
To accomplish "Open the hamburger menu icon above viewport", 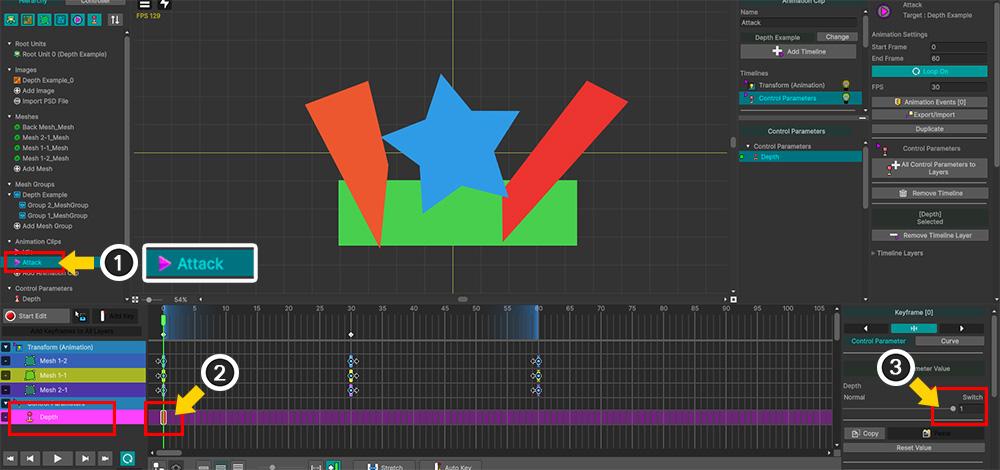I will 146,5.
